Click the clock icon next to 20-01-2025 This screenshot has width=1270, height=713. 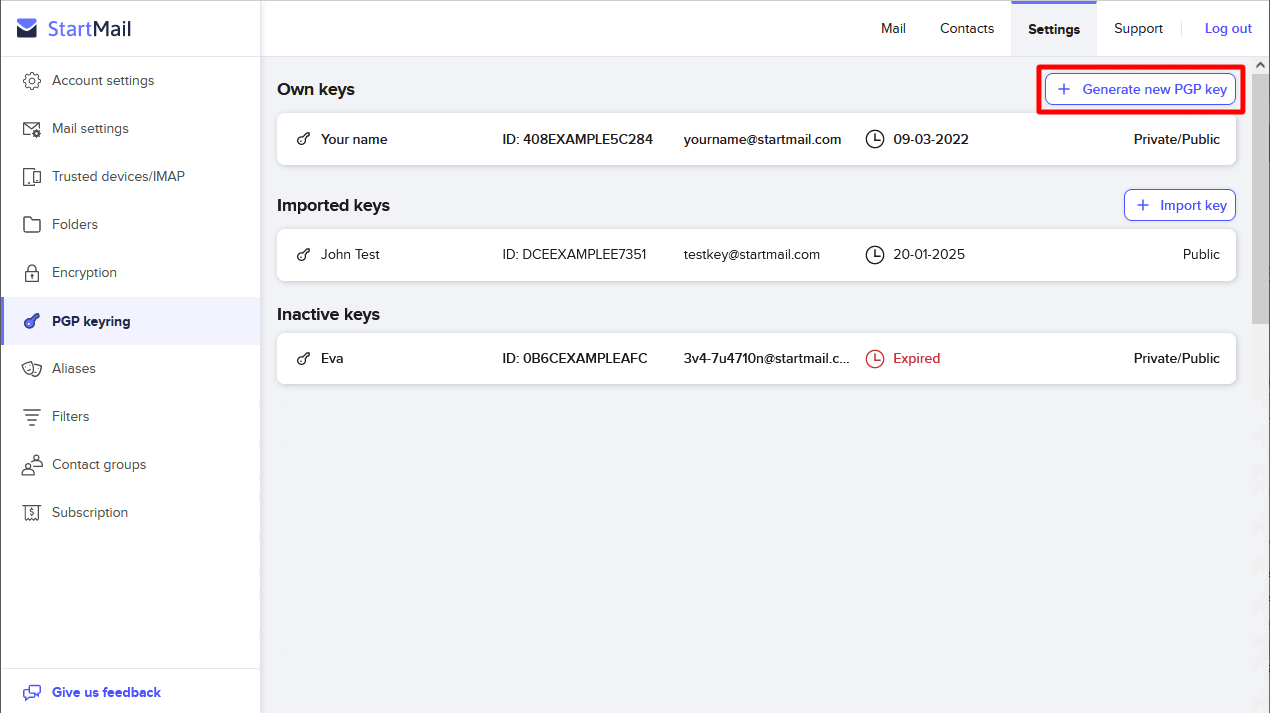[875, 255]
